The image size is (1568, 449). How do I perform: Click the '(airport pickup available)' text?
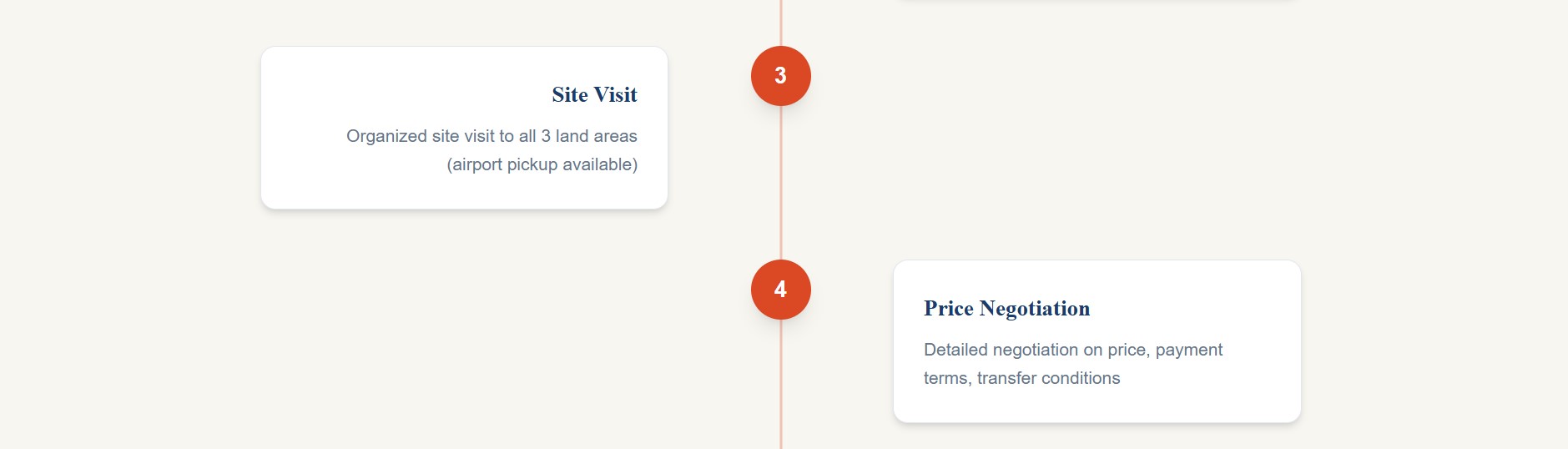(x=542, y=164)
